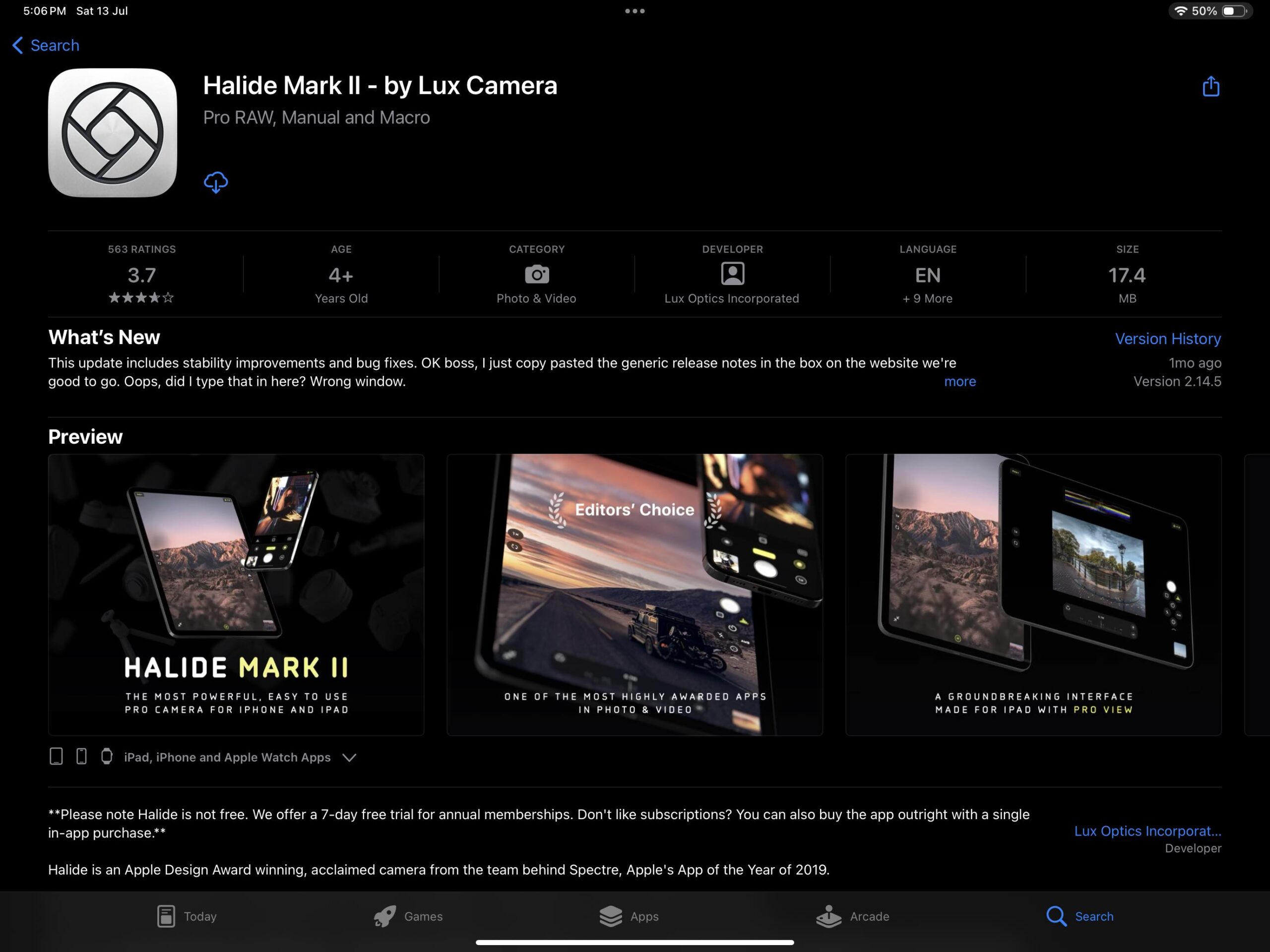Open the Pro View interface preview screenshot
This screenshot has height=952, width=1270.
click(x=1033, y=595)
